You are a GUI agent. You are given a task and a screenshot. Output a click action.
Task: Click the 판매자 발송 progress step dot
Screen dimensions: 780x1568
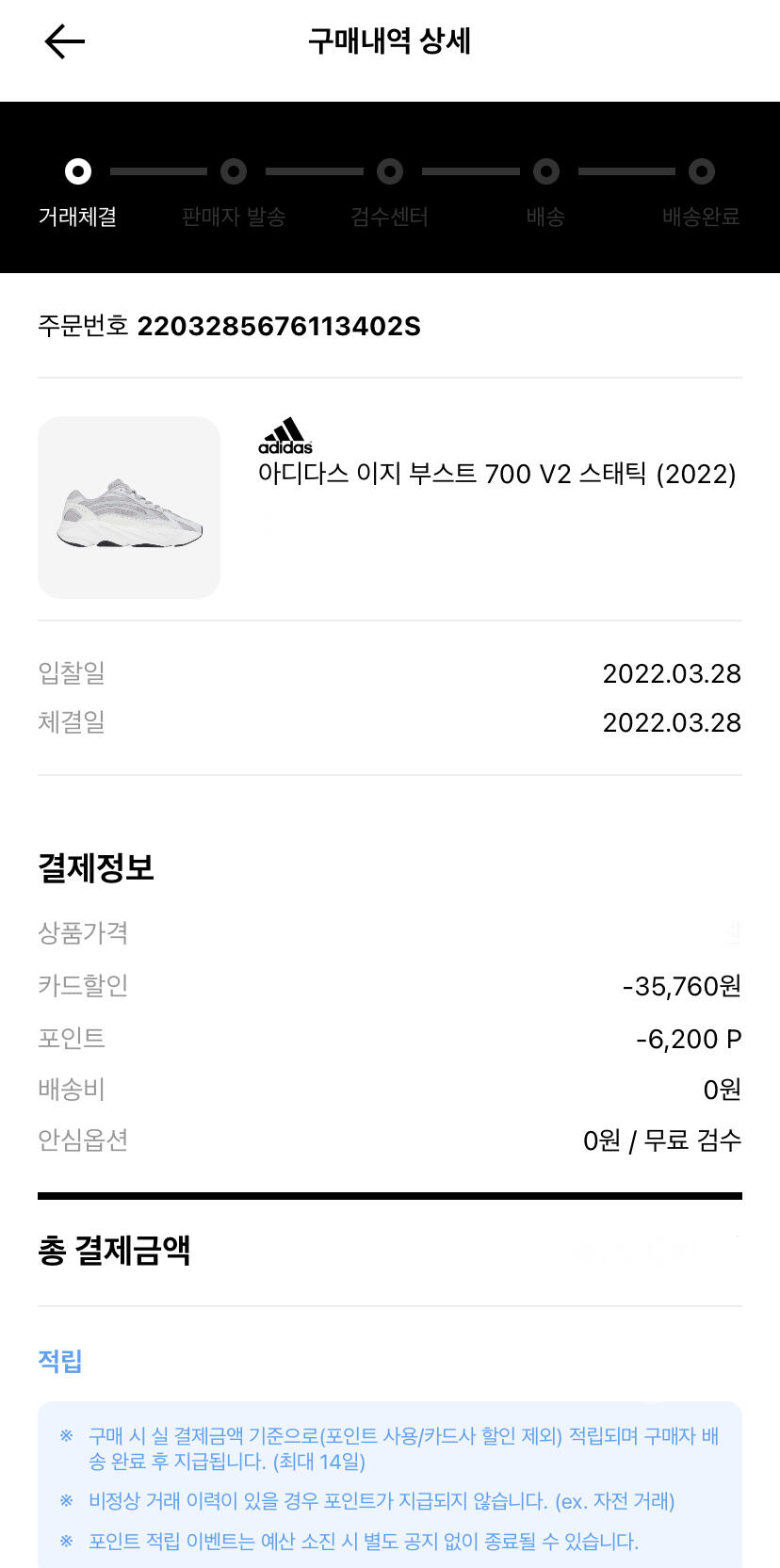[234, 171]
